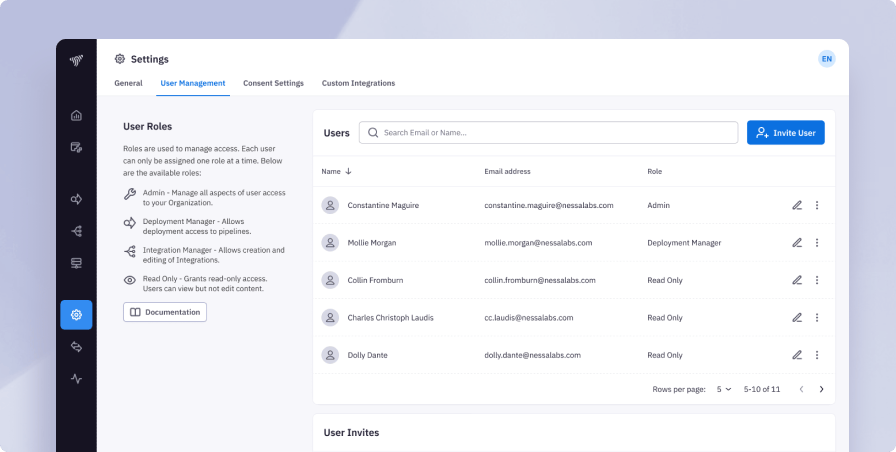Go to the next page of users
This screenshot has height=452, width=896.
pyautogui.click(x=821, y=389)
